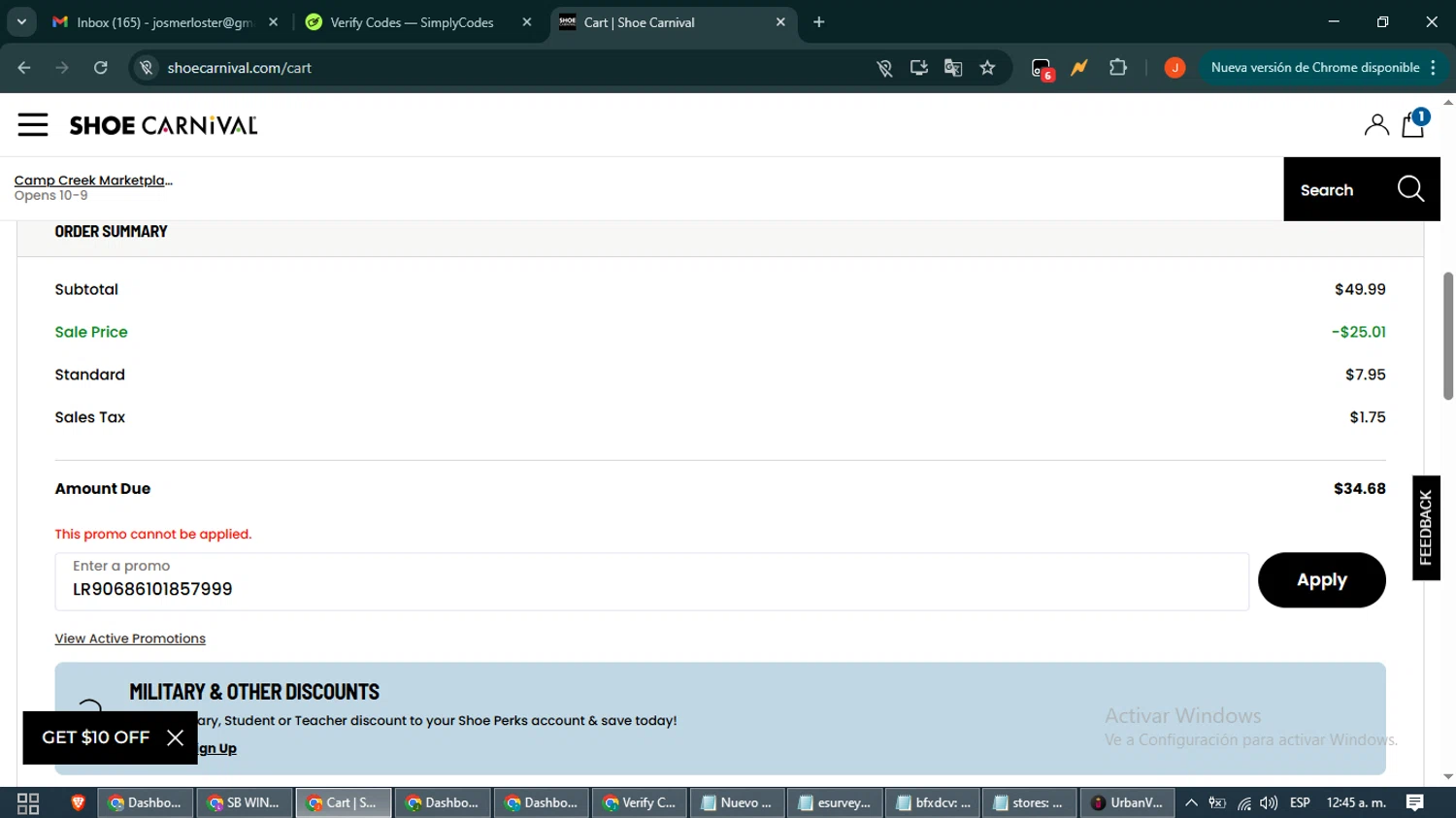Click scrollbar down arrow

(x=1448, y=777)
